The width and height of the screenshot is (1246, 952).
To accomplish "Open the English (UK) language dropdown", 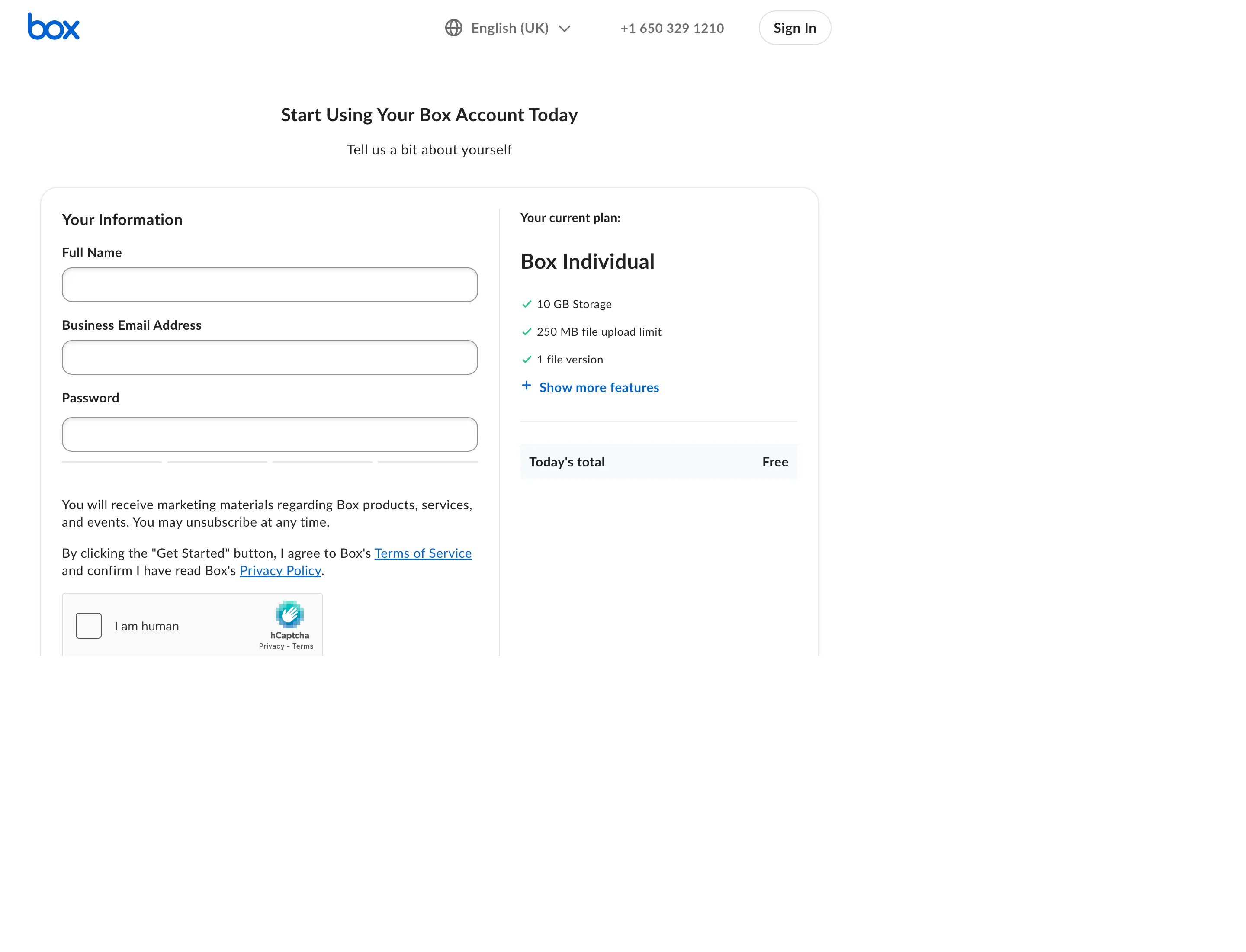I will click(x=507, y=28).
